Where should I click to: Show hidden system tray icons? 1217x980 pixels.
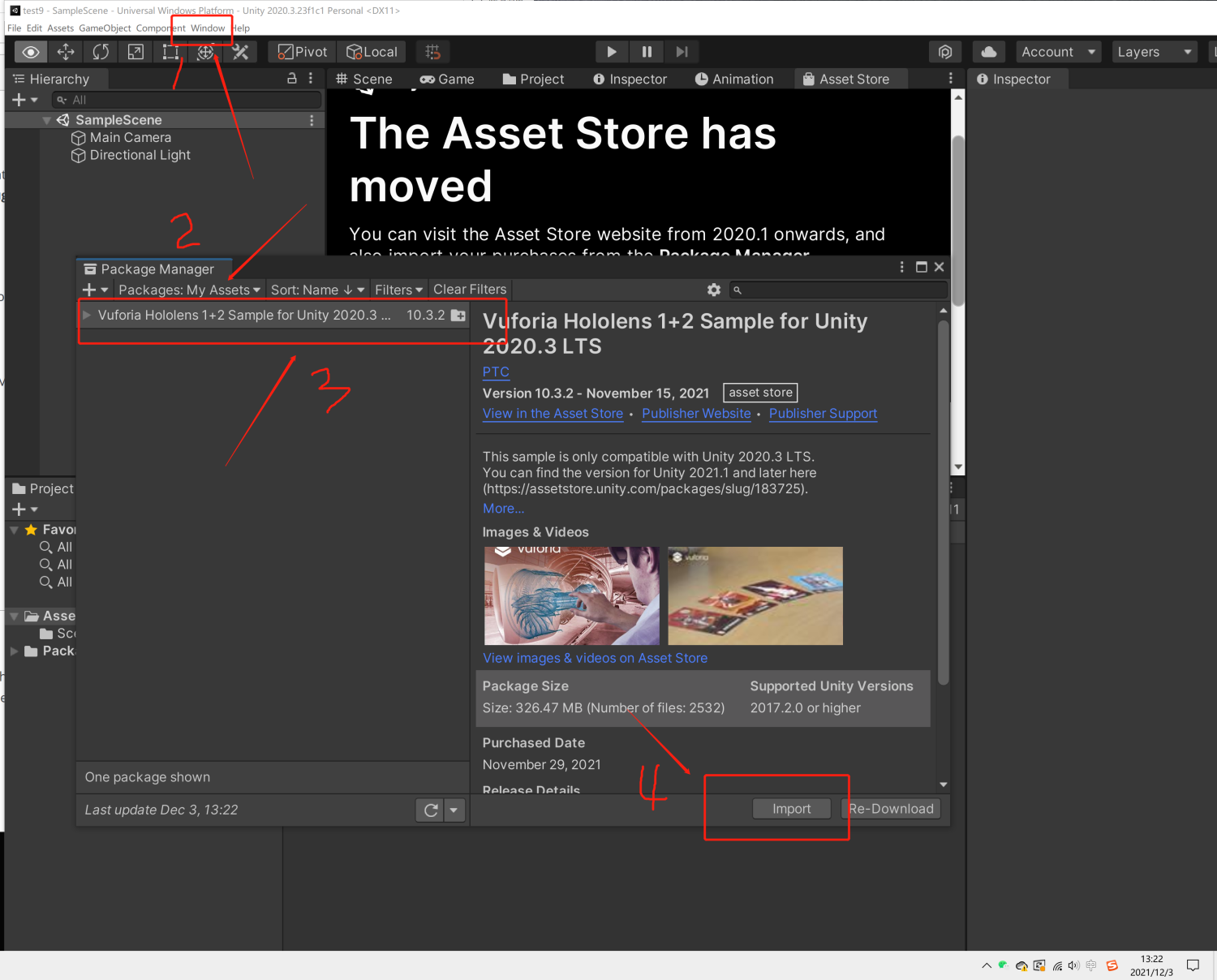pyautogui.click(x=987, y=965)
